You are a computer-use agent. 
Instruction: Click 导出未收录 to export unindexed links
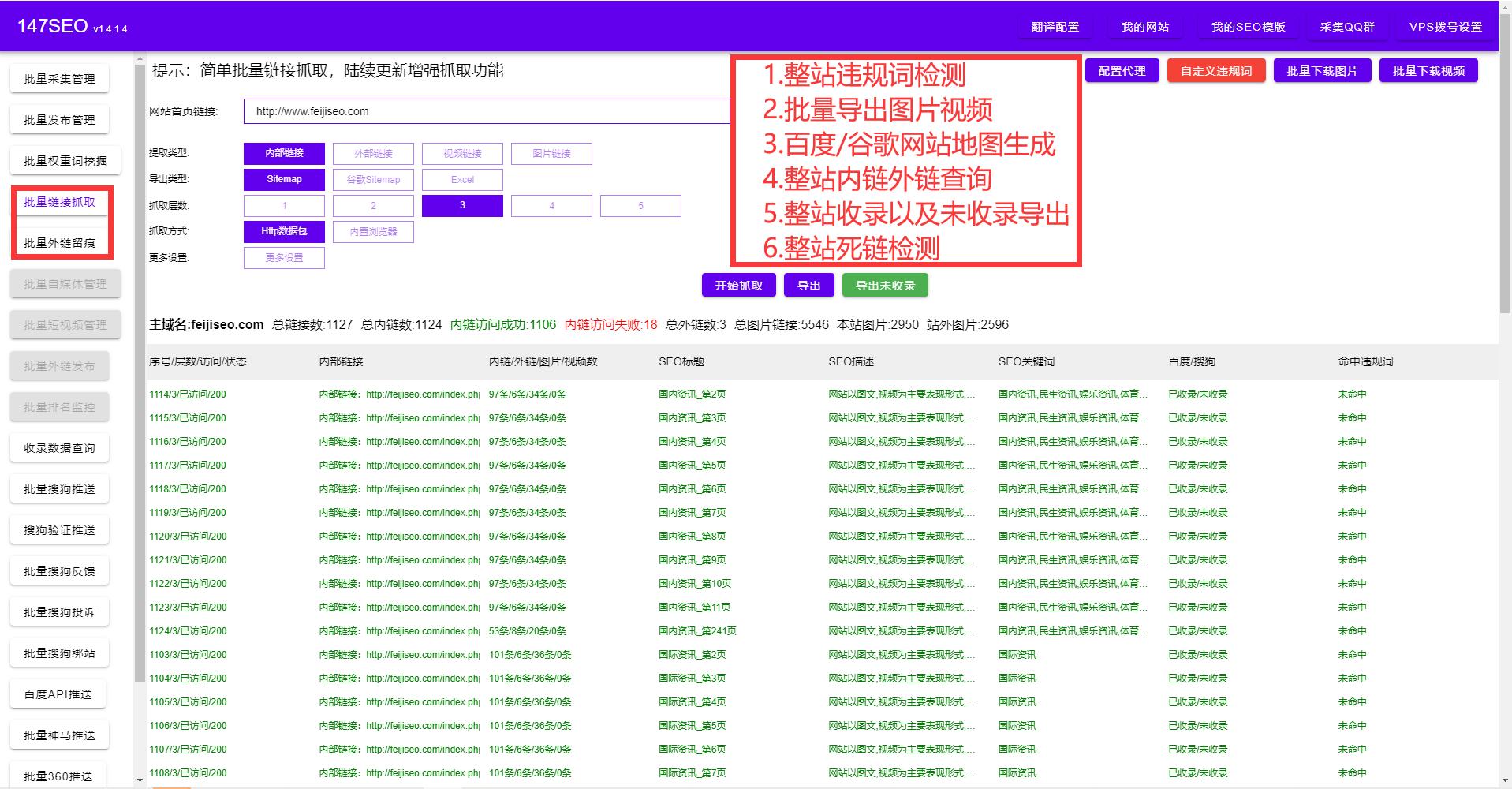(884, 285)
